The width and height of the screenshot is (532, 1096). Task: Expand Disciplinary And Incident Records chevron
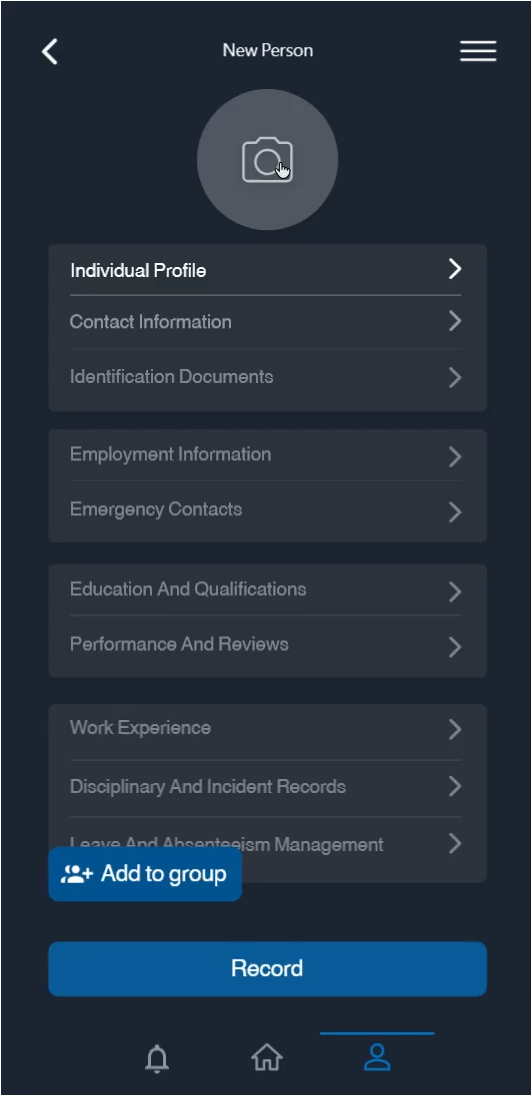455,786
